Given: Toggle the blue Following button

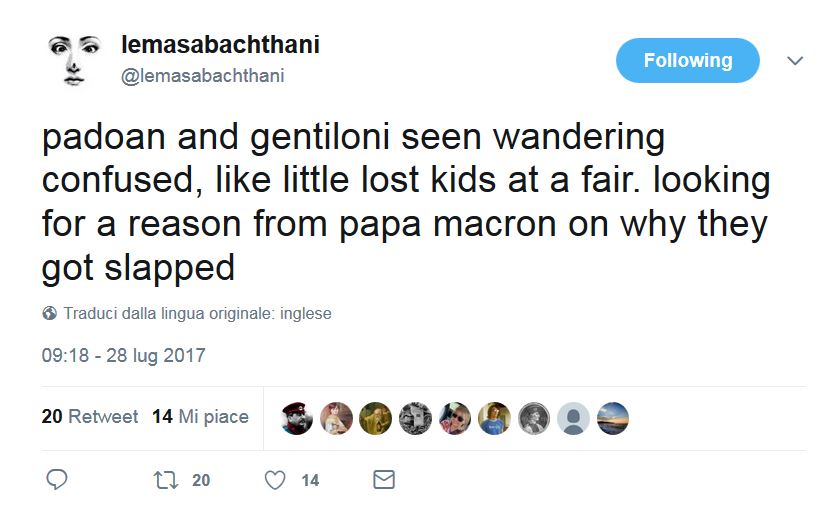Looking at the screenshot, I should (688, 60).
